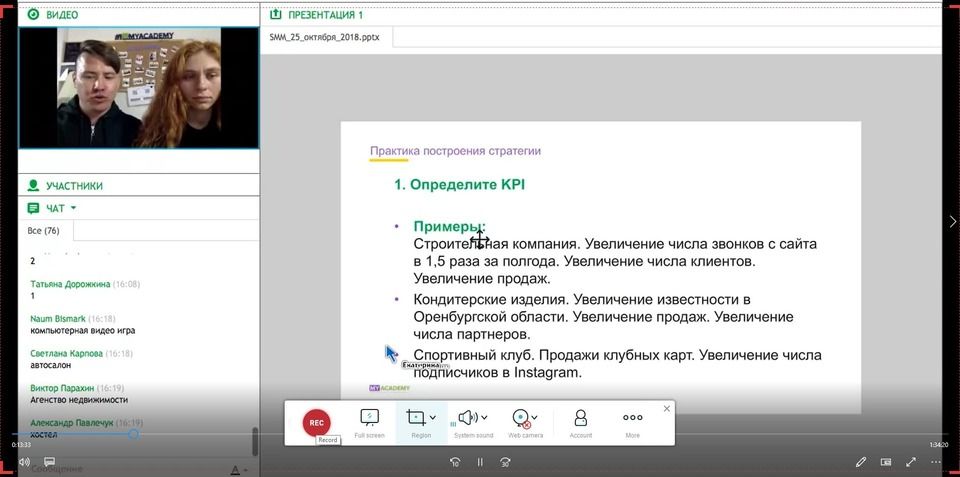Start recording with the red REC button

click(316, 423)
